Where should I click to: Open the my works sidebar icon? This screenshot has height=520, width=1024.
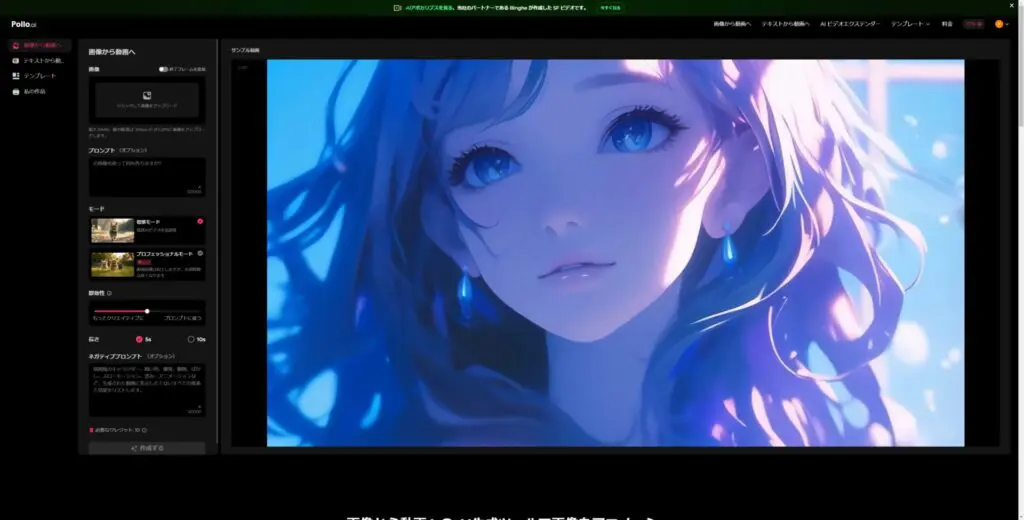[15, 91]
